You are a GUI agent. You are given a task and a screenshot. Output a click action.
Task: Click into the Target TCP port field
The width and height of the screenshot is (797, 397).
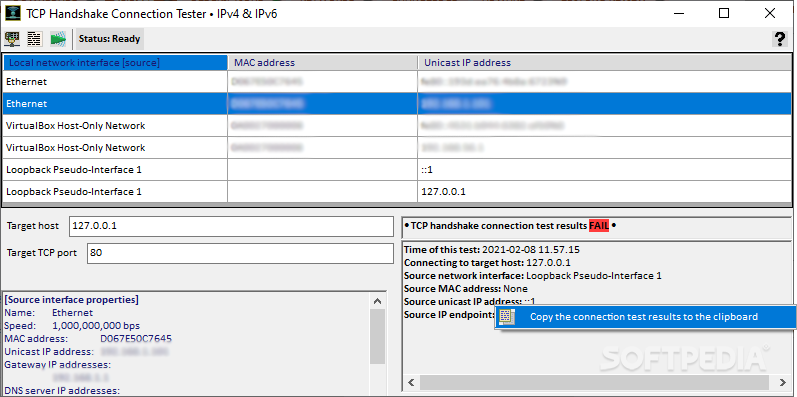(240, 253)
